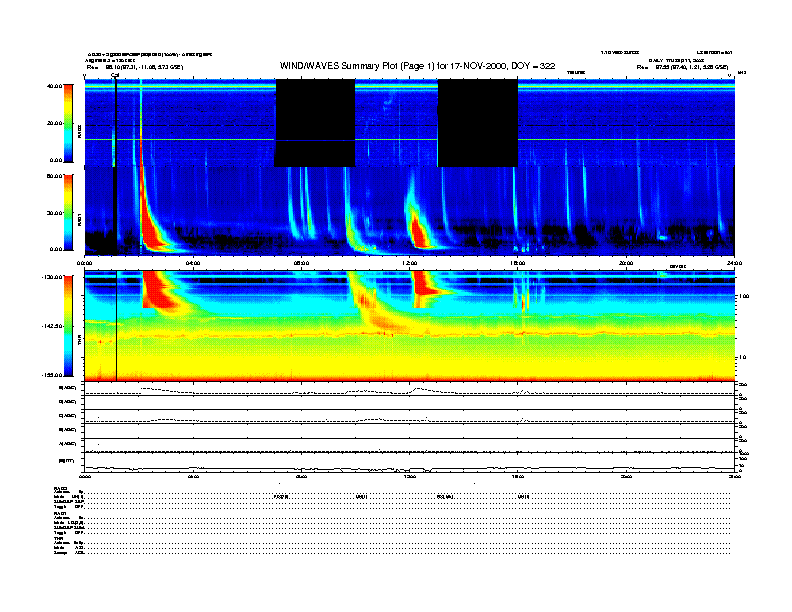Screen dimensions: 792x612
Task: Click the second black data gap in RAD2
Action: 477,123
